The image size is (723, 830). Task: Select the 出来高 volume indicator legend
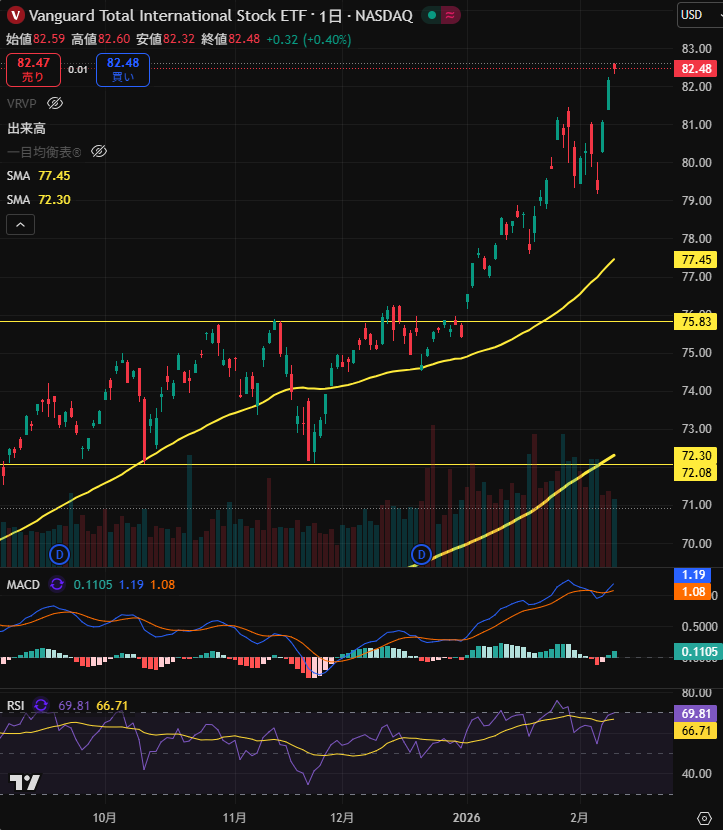click(27, 128)
